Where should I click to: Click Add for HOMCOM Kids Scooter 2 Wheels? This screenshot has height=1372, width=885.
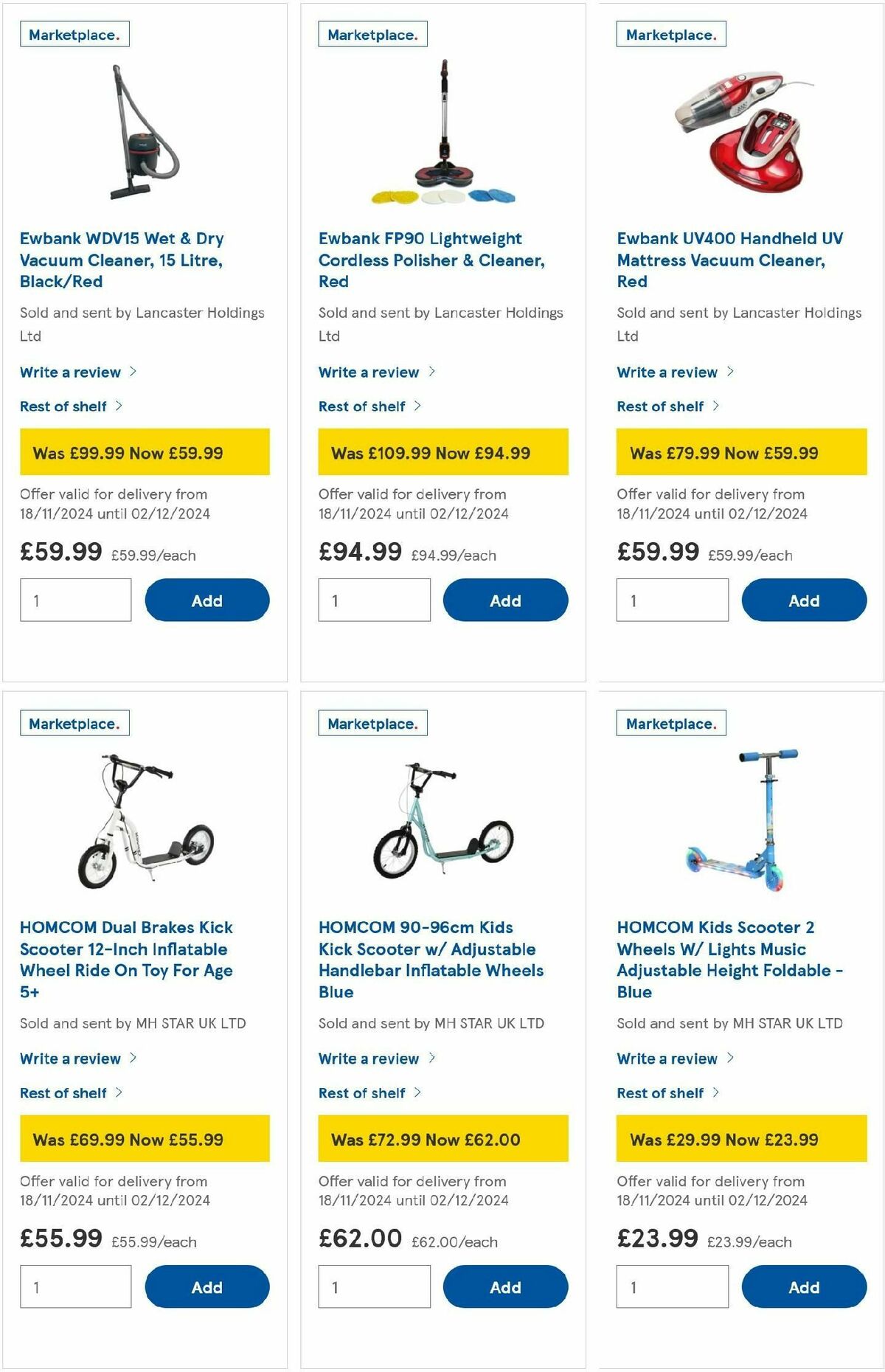pyautogui.click(x=804, y=1286)
